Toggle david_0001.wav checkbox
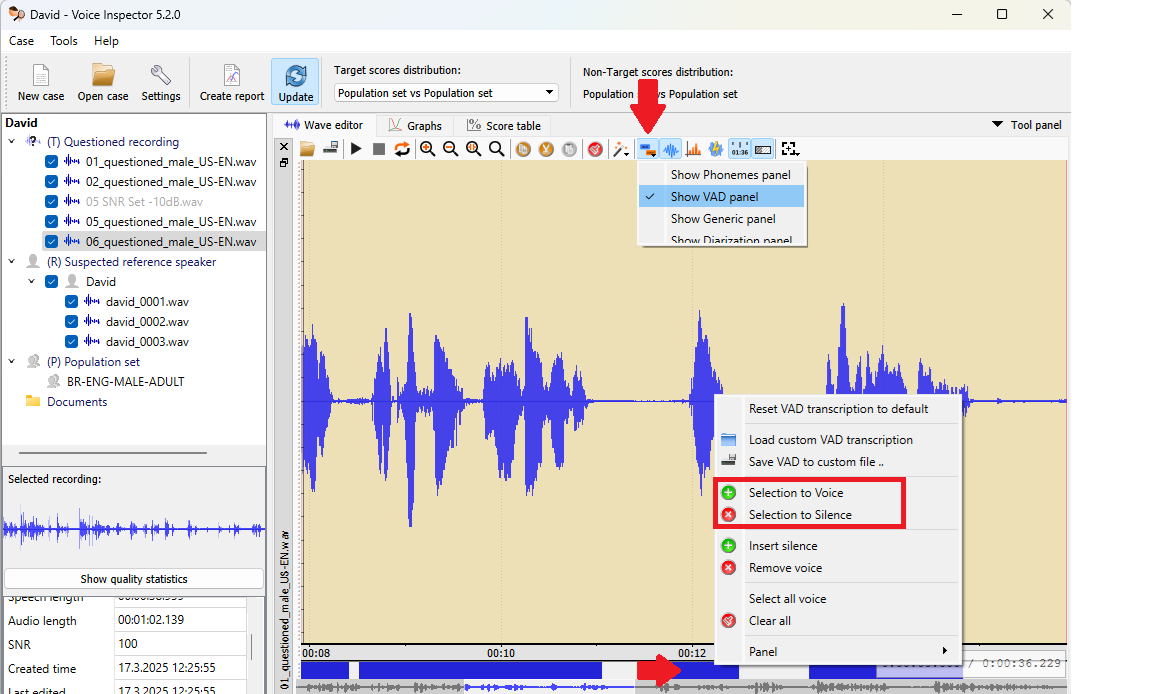Viewport: 1151px width, 694px height. [x=71, y=301]
